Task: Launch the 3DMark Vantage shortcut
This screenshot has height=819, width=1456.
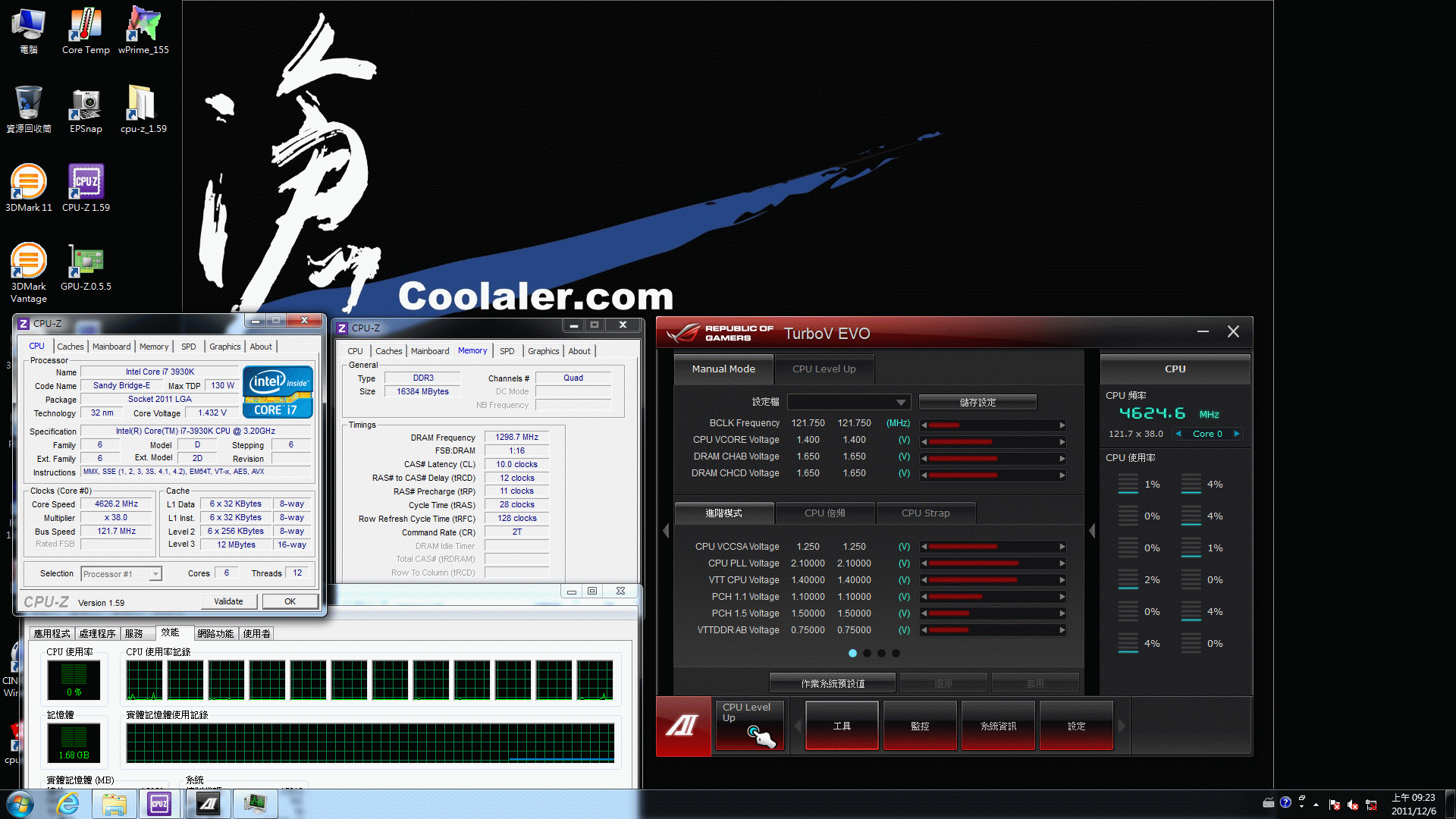Action: coord(29,273)
